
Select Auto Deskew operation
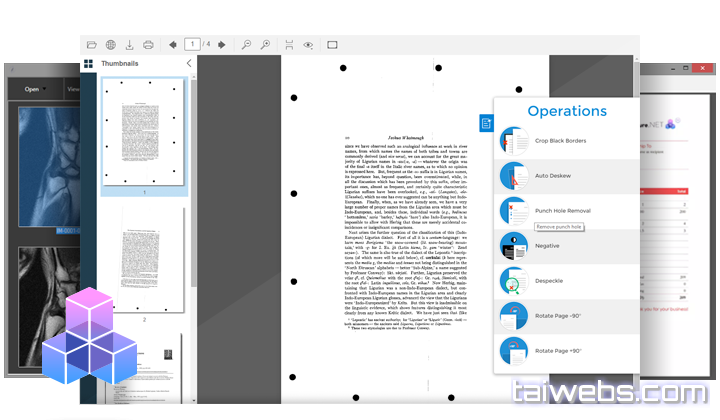tap(555, 176)
